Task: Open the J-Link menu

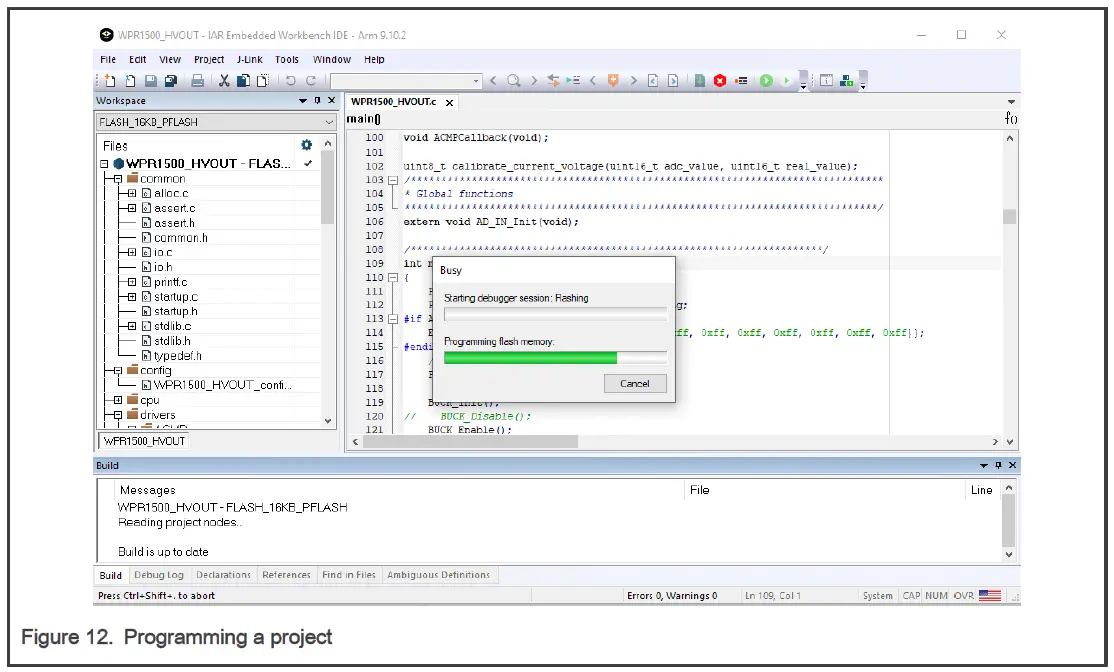Action: [x=249, y=60]
